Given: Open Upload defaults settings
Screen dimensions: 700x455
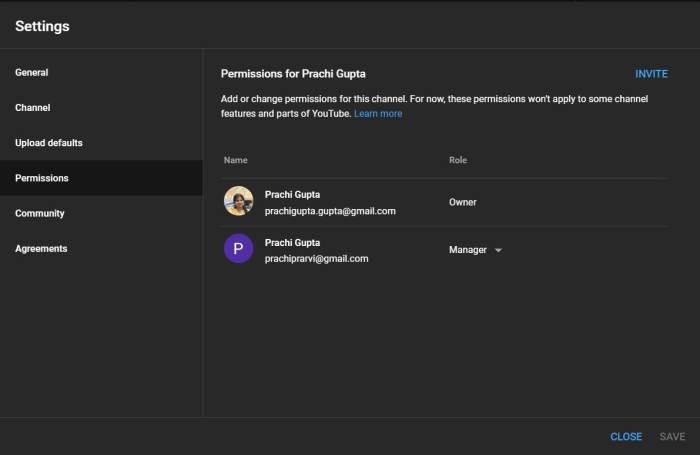Looking at the screenshot, I should 49,143.
